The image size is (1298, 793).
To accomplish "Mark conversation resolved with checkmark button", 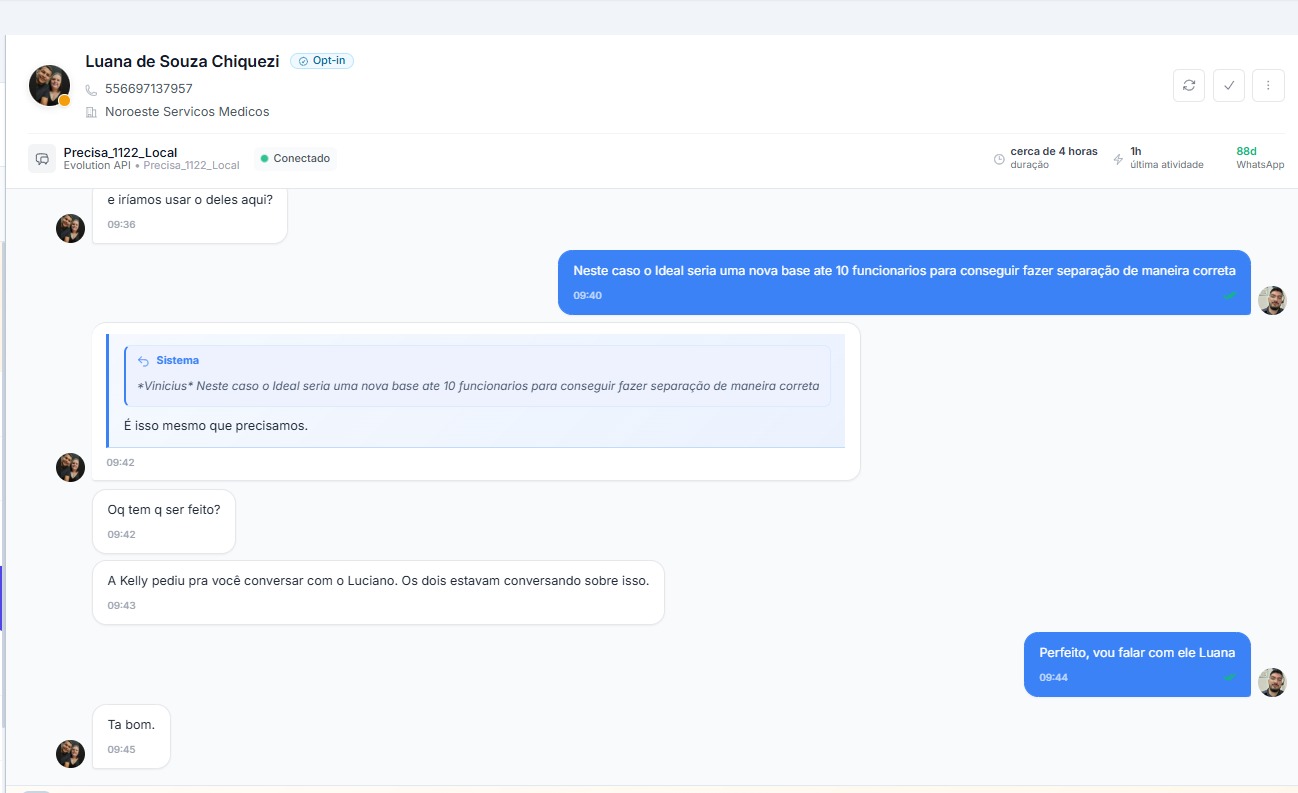I will point(1228,86).
